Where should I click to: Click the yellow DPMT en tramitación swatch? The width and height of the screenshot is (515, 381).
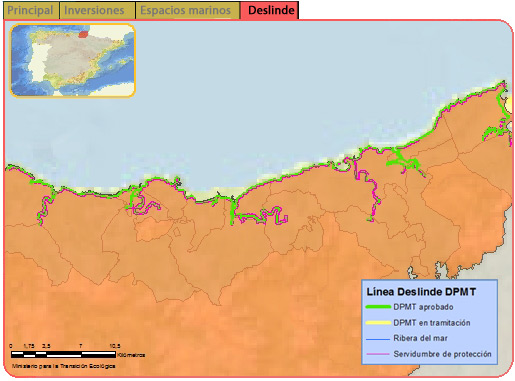point(378,322)
